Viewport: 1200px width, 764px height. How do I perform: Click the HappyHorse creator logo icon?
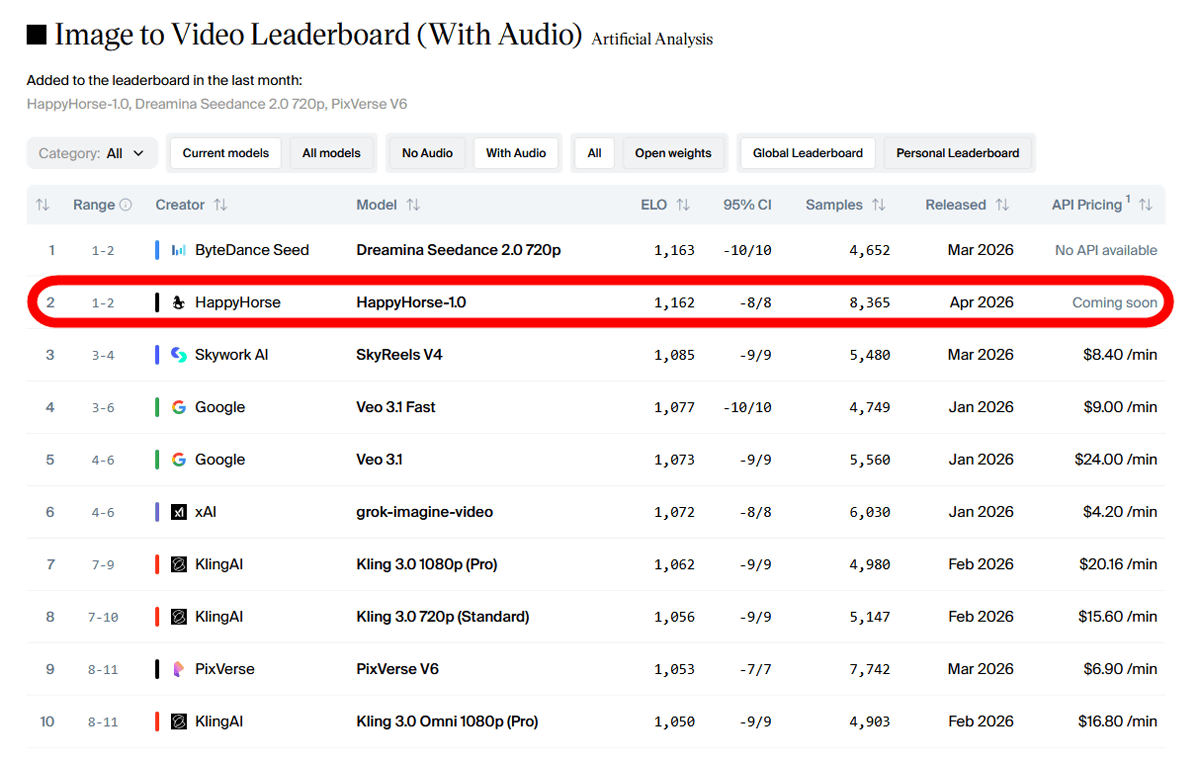click(x=179, y=303)
